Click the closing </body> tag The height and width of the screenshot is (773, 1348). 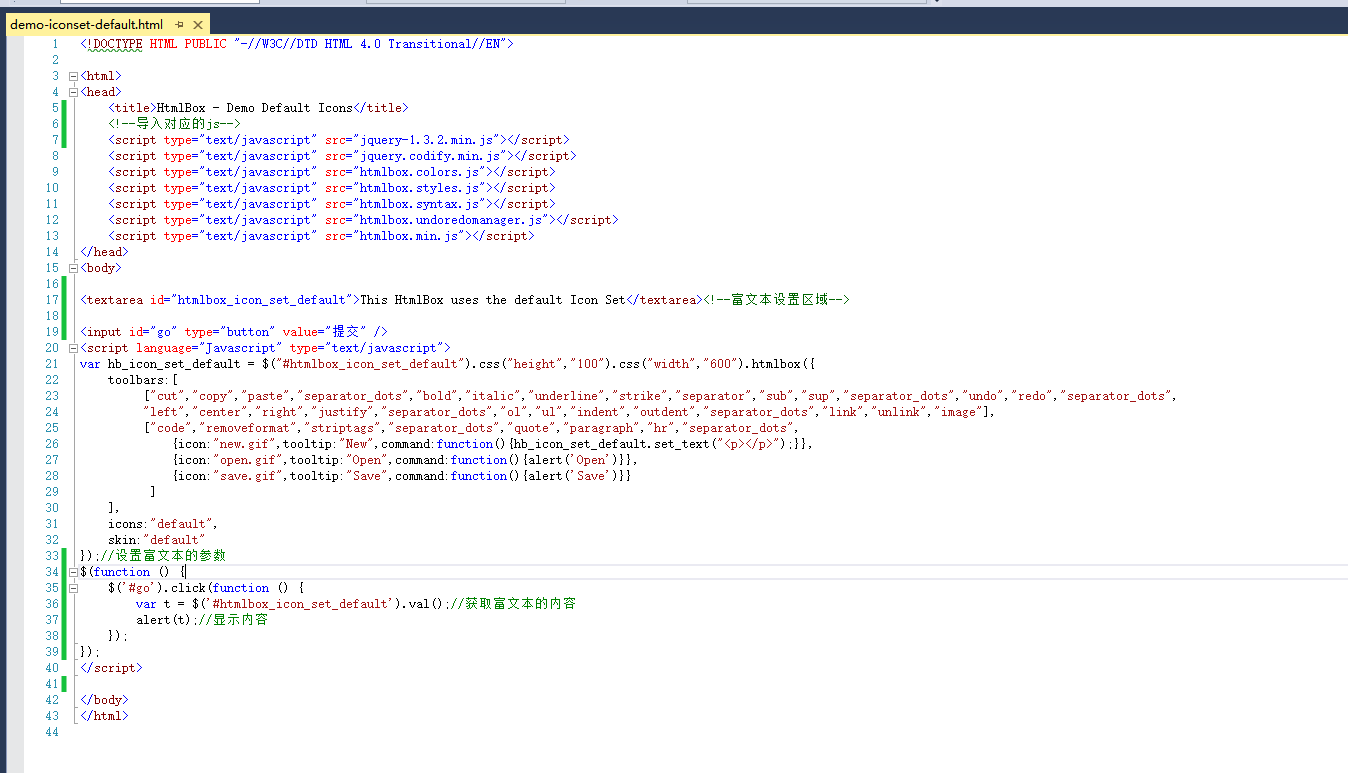pyautogui.click(x=104, y=700)
